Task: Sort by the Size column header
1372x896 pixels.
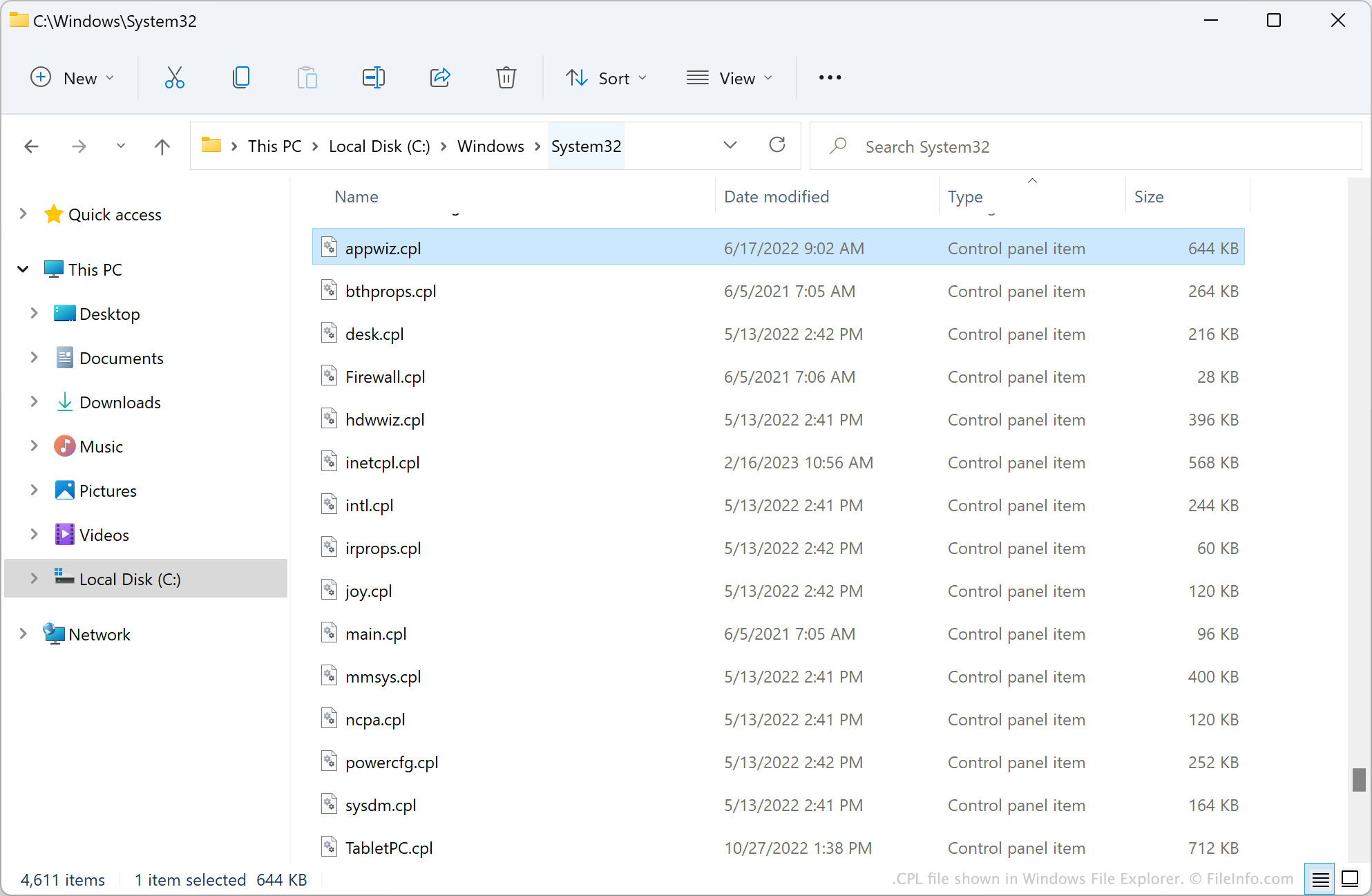Action: 1149,196
